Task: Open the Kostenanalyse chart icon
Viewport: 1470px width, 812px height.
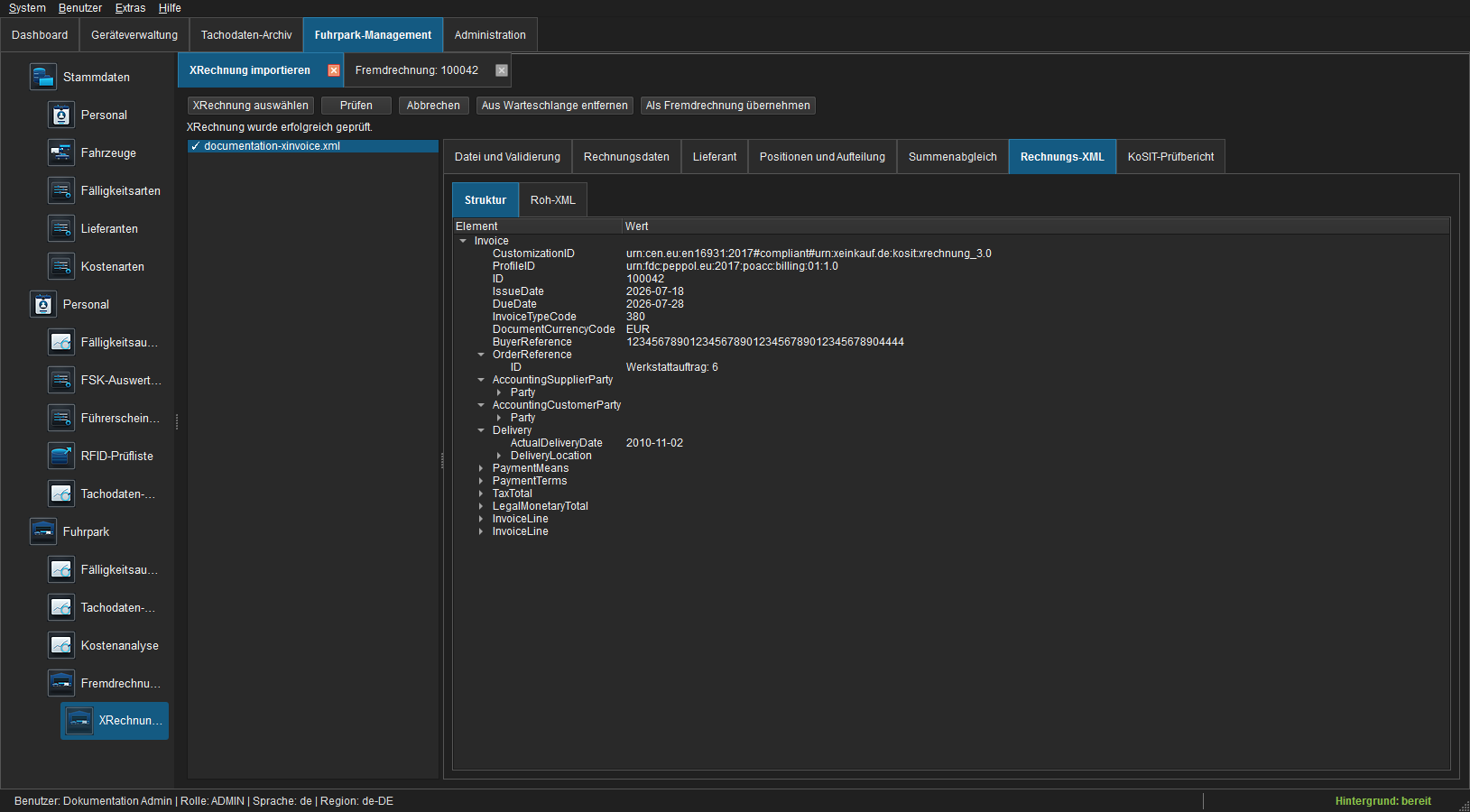Action: pos(61,645)
